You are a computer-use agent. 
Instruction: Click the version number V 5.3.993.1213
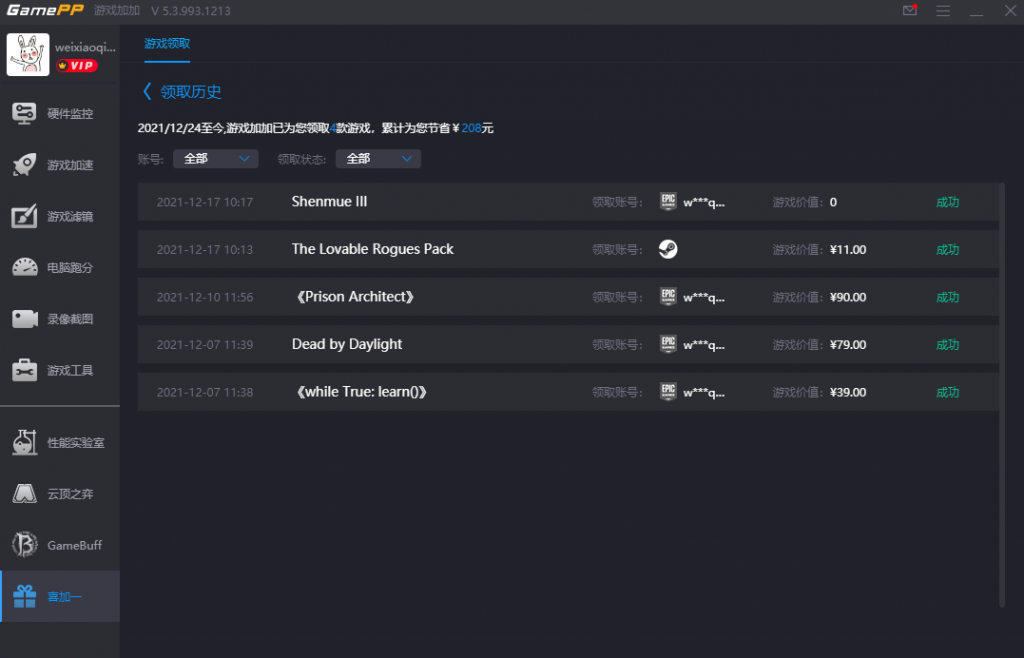[x=191, y=11]
